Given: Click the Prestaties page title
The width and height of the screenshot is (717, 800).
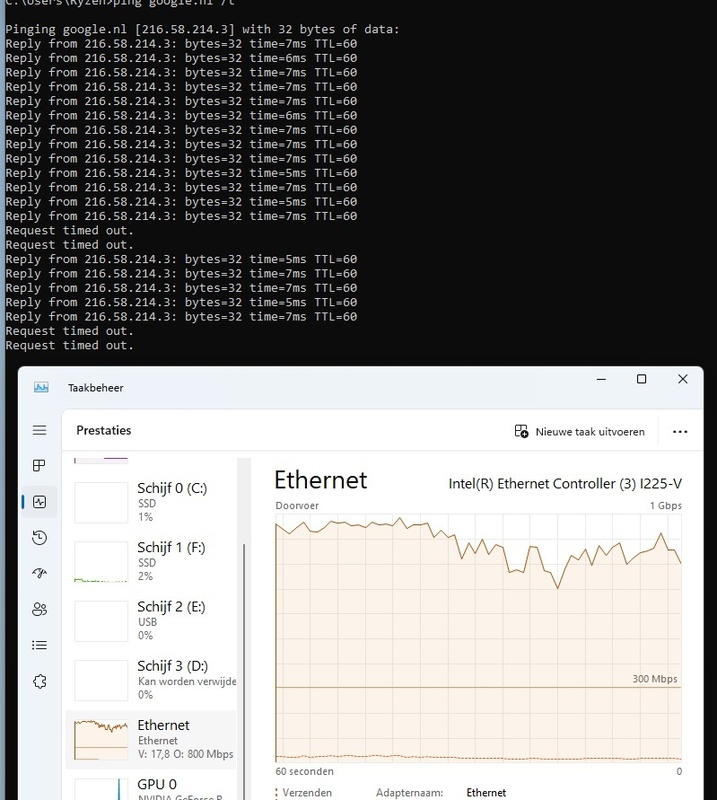Looking at the screenshot, I should [104, 430].
